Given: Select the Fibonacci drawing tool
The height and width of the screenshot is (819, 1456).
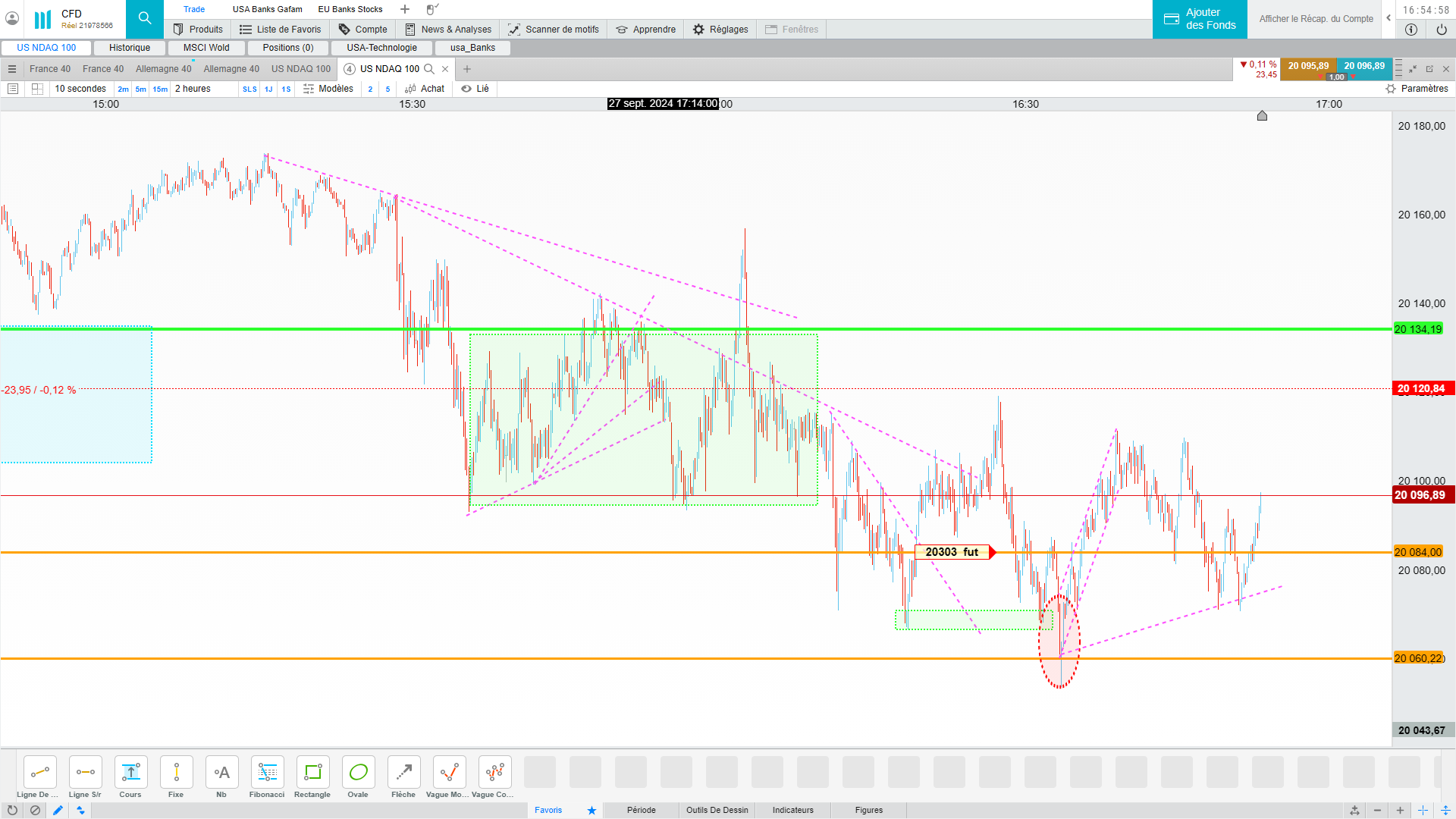Looking at the screenshot, I should point(267,773).
